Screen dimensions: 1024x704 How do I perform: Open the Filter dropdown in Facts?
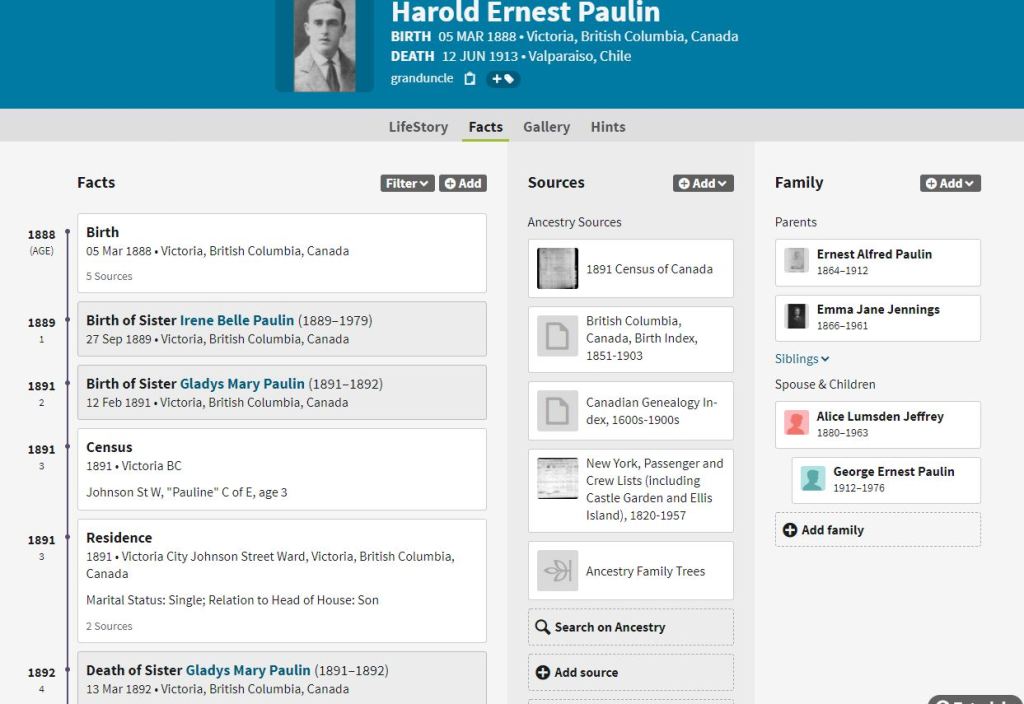coord(407,183)
